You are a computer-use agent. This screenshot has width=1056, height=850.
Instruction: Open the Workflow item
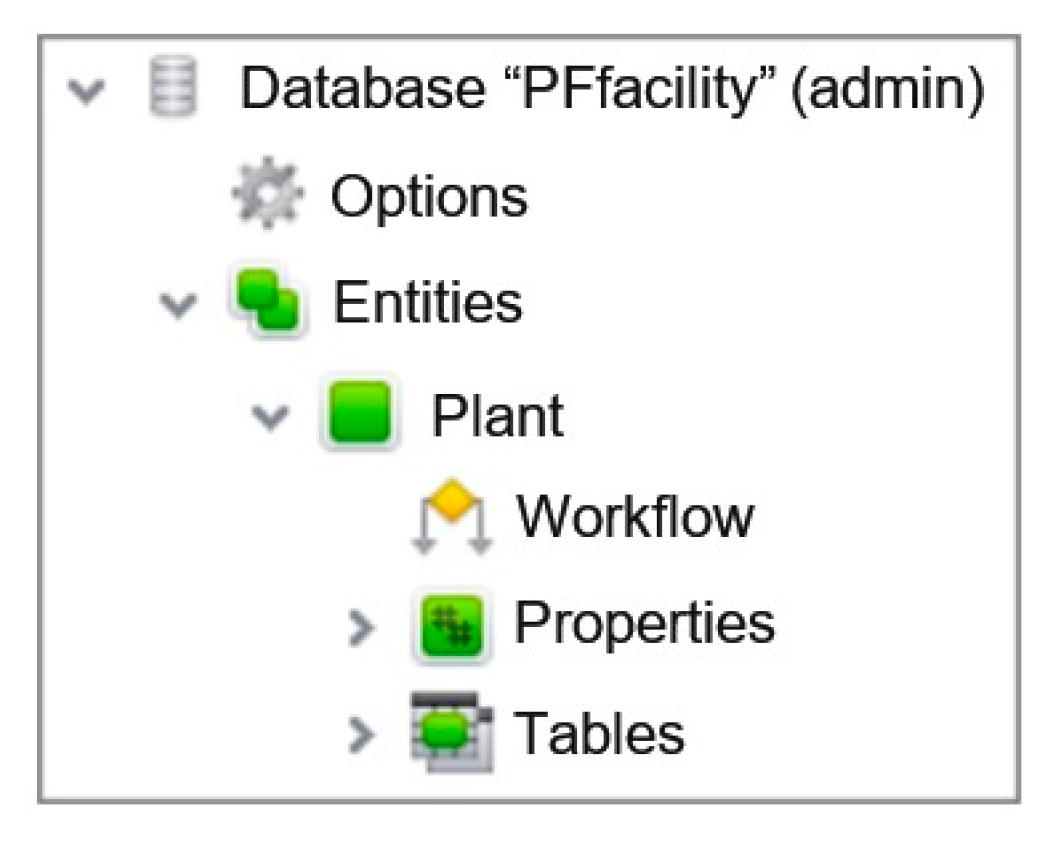coord(634,519)
